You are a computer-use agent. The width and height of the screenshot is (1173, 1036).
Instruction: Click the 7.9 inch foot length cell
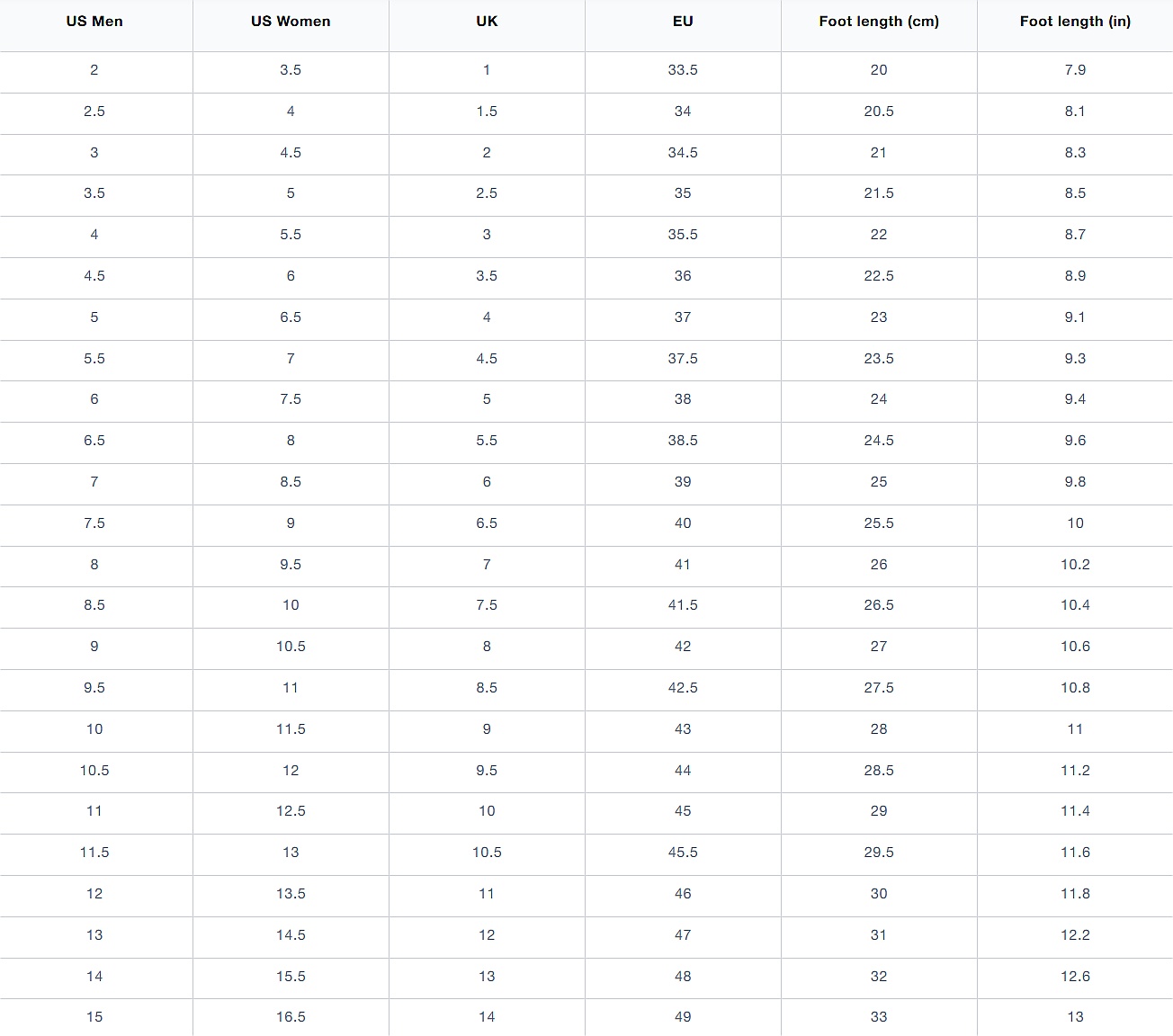pyautogui.click(x=1075, y=70)
